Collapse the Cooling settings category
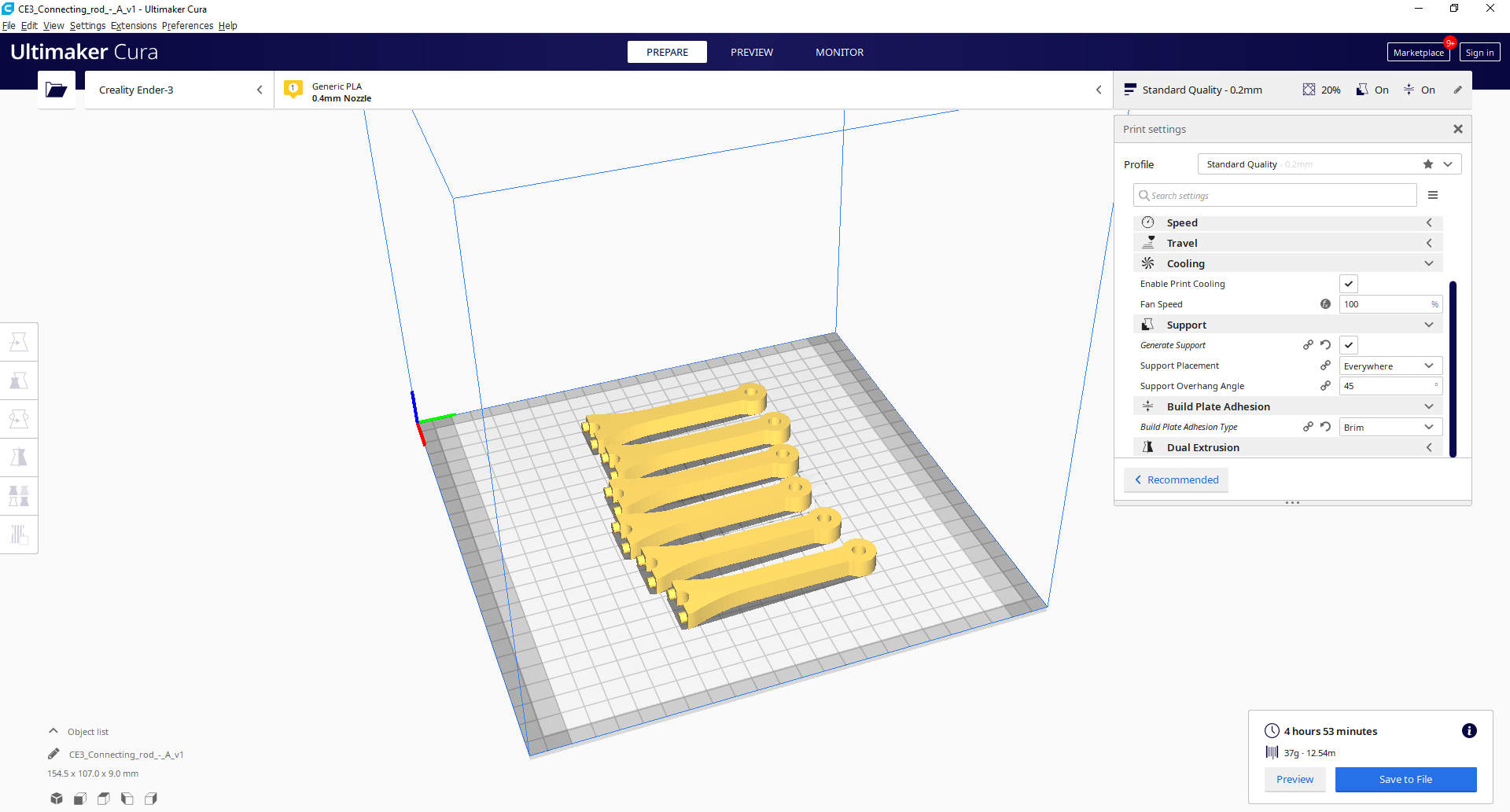This screenshot has height=812, width=1510. coord(1287,263)
